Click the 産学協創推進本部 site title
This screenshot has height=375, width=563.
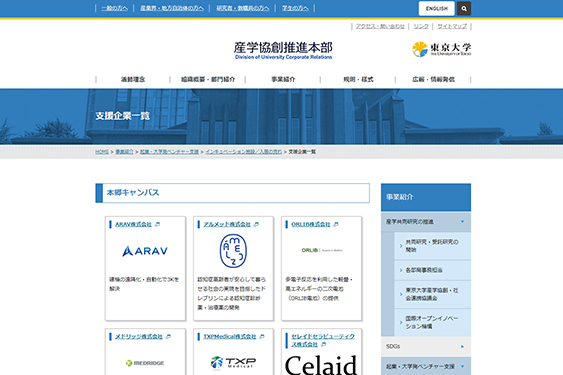click(x=283, y=50)
